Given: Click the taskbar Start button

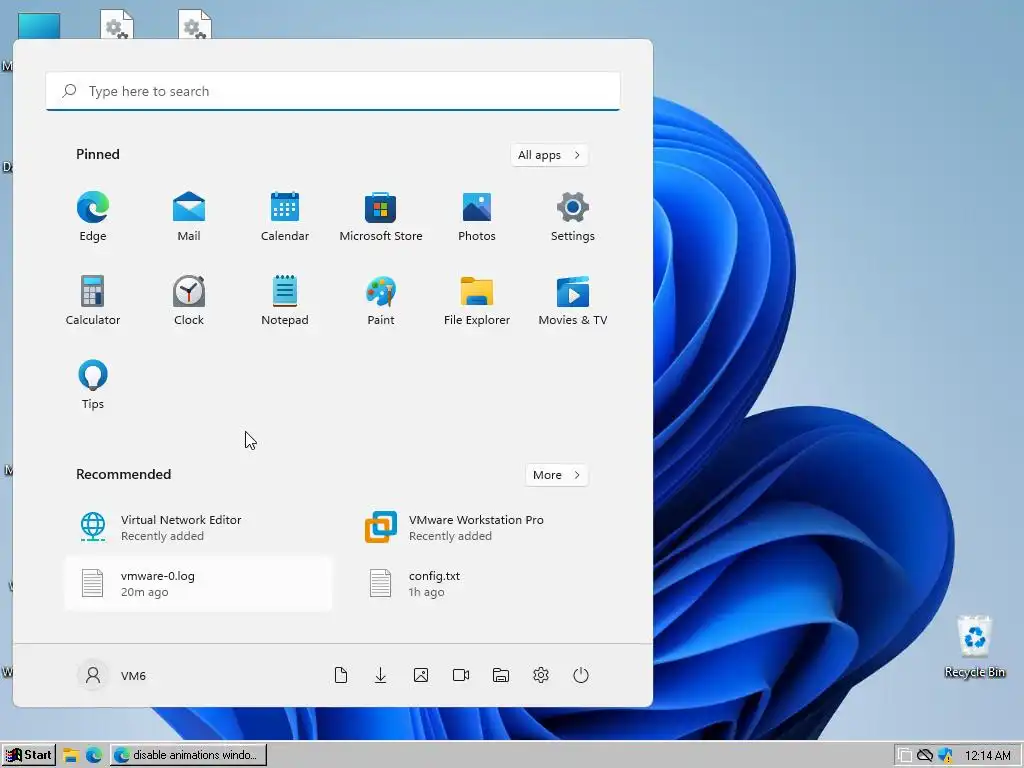Looking at the screenshot, I should [29, 755].
